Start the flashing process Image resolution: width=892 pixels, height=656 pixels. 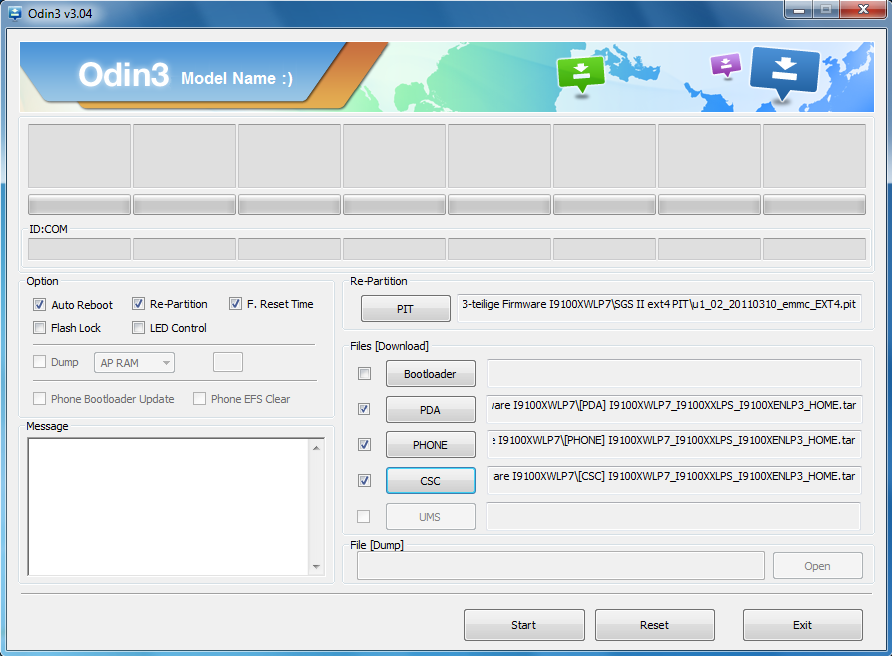point(524,625)
